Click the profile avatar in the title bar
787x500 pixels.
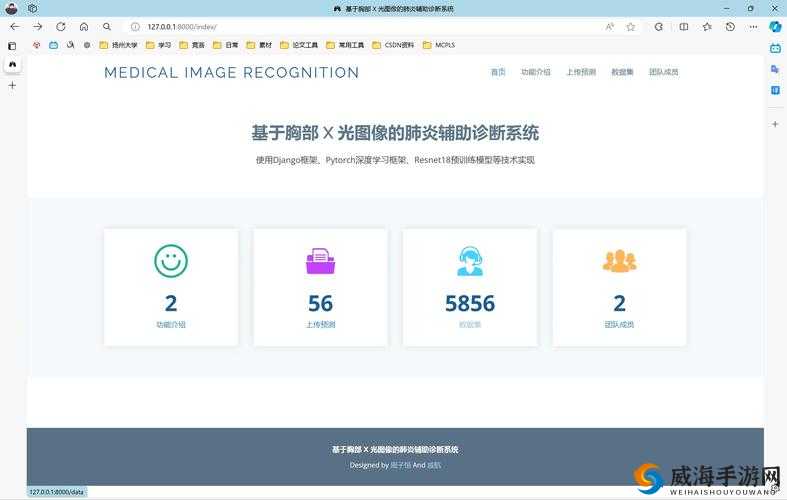click(x=11, y=8)
